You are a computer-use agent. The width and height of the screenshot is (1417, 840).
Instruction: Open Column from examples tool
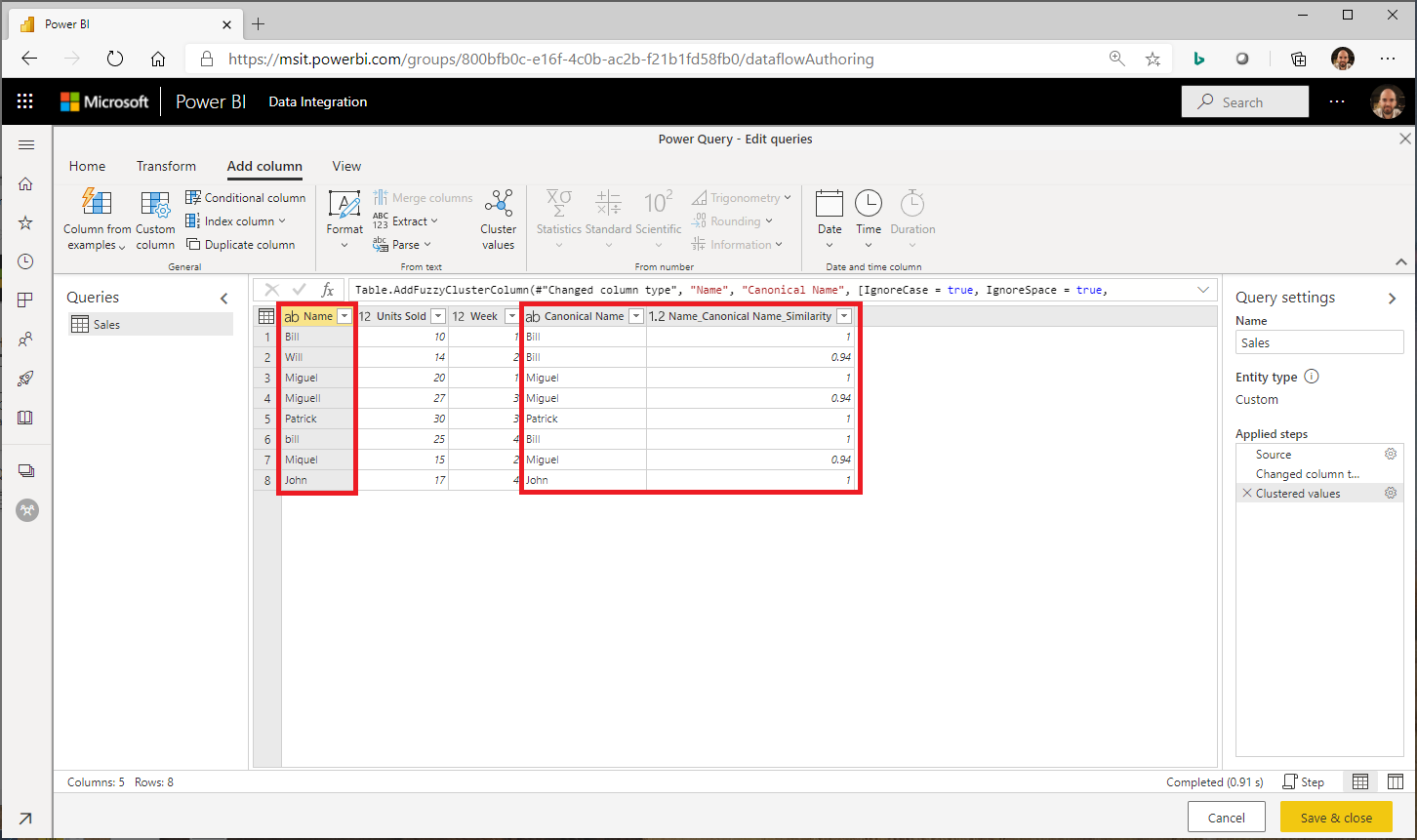pos(97,220)
